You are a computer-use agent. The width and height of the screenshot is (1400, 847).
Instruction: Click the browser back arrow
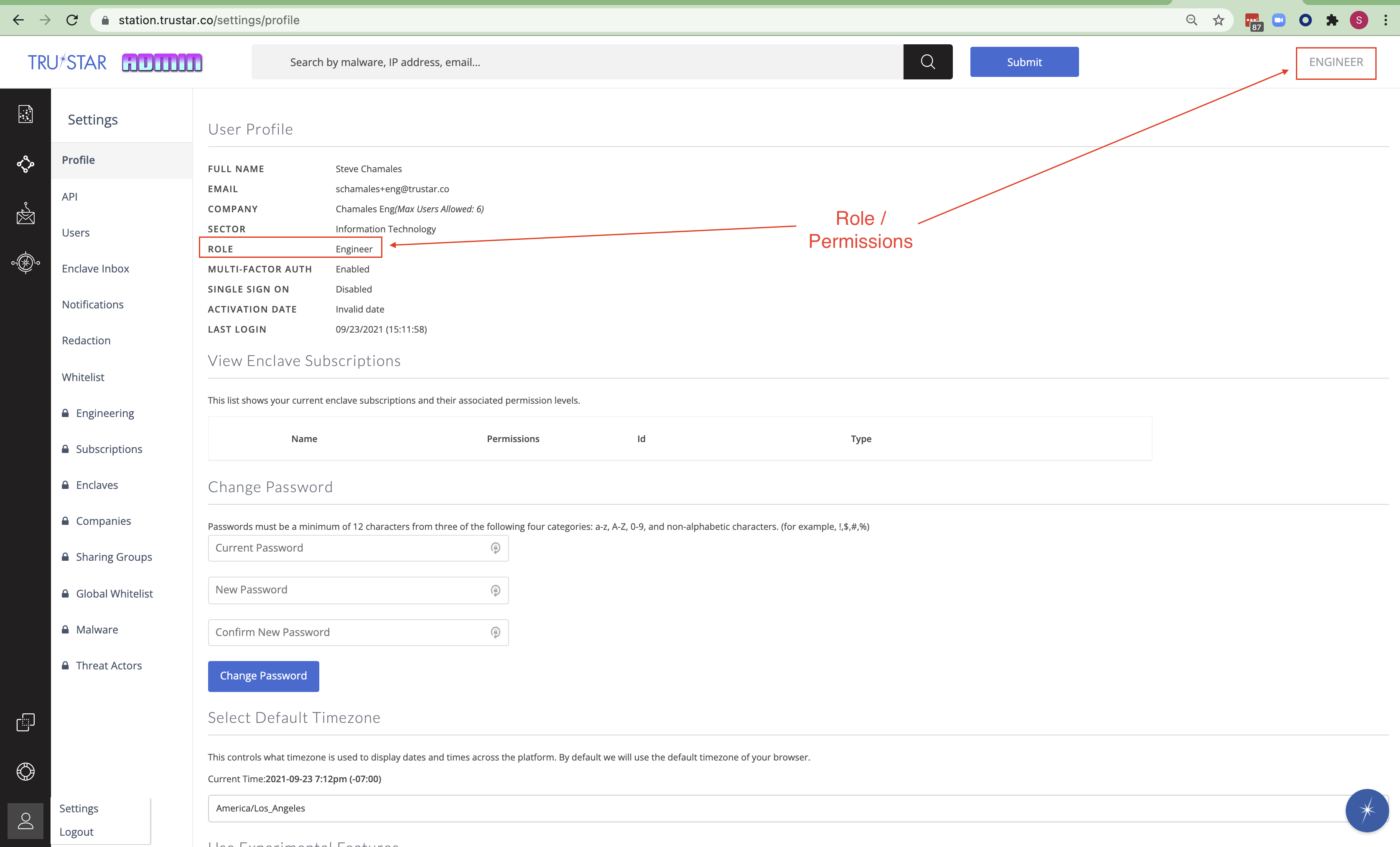pos(18,20)
